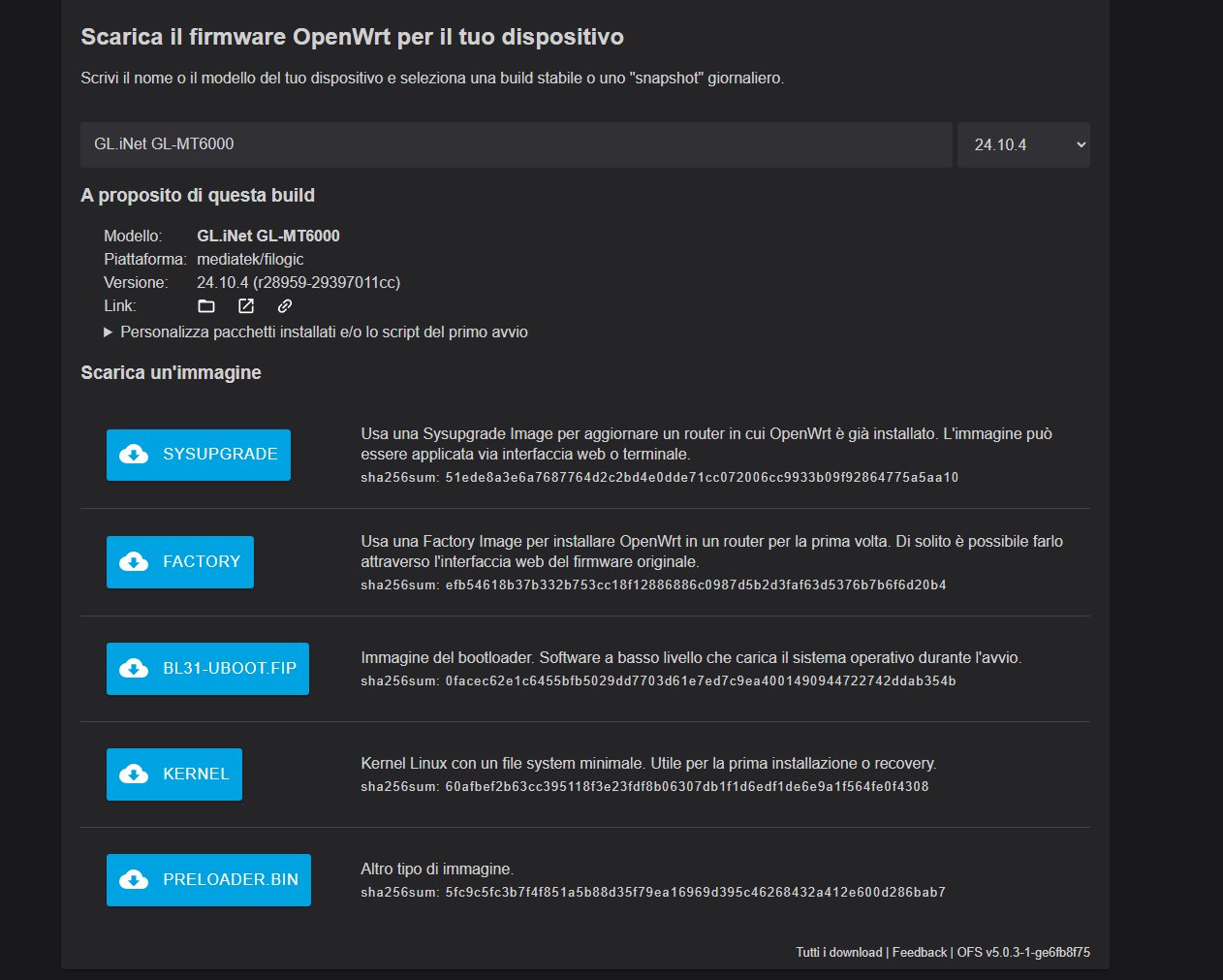This screenshot has height=980, width=1223.
Task: Select the FACTORY sha256sum hash starting efb54618
Action: [696, 585]
